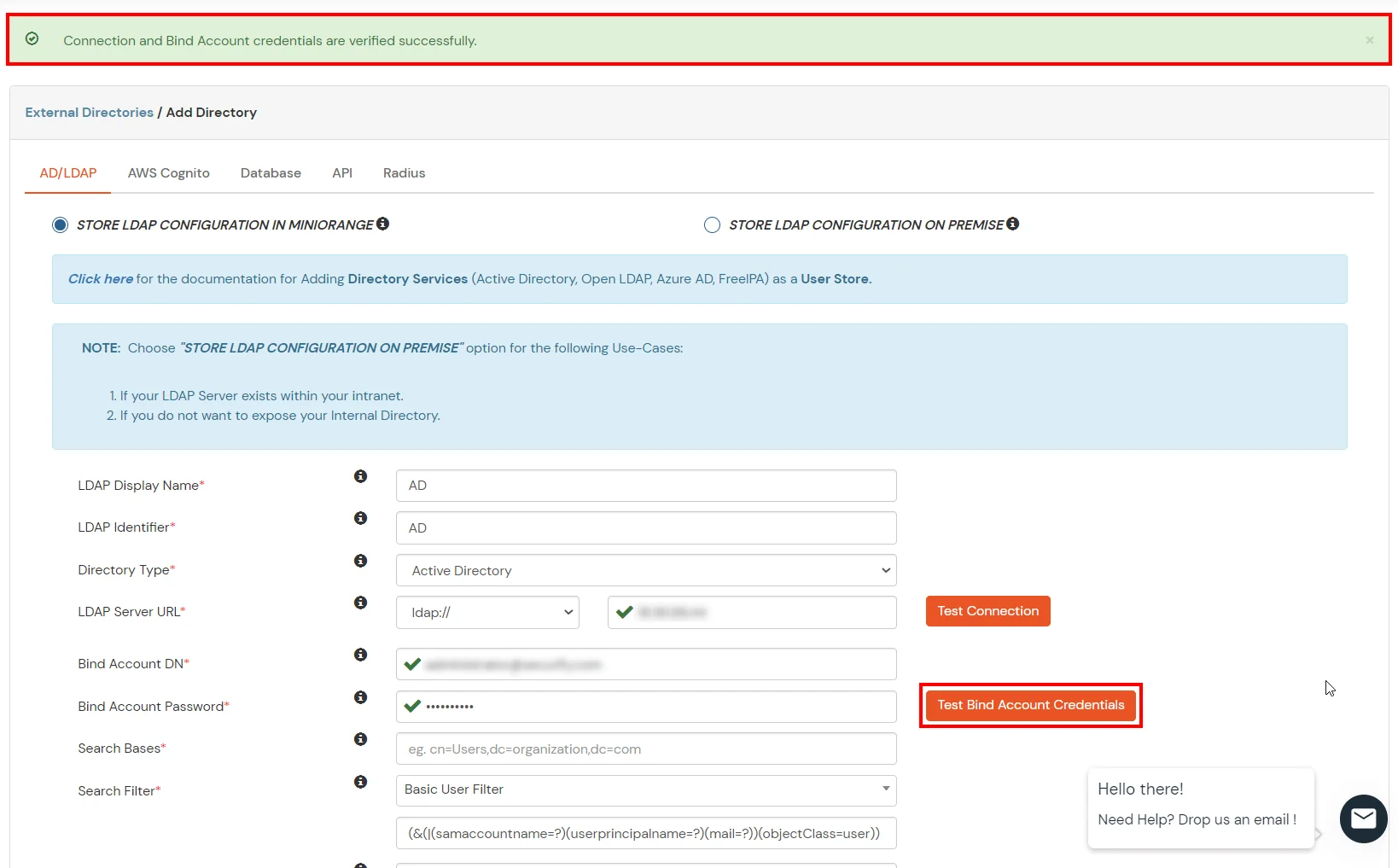Click the Hello there help popup

pyautogui.click(x=1201, y=808)
